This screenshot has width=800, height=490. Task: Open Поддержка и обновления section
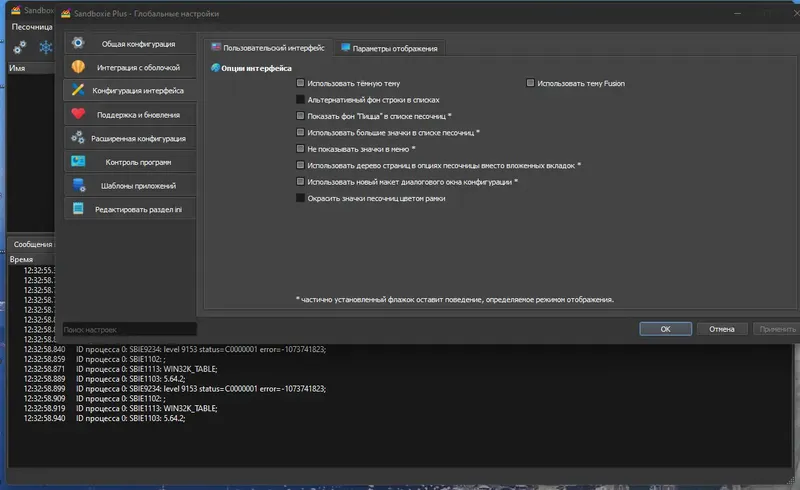pos(130,114)
